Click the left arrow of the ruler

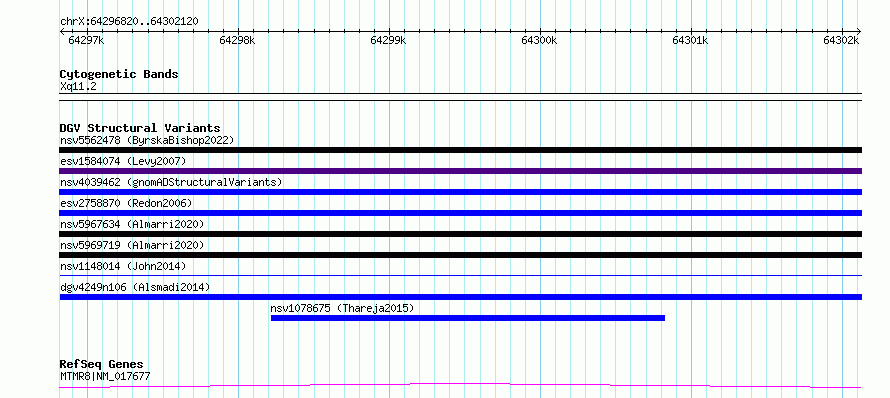(x=62, y=31)
